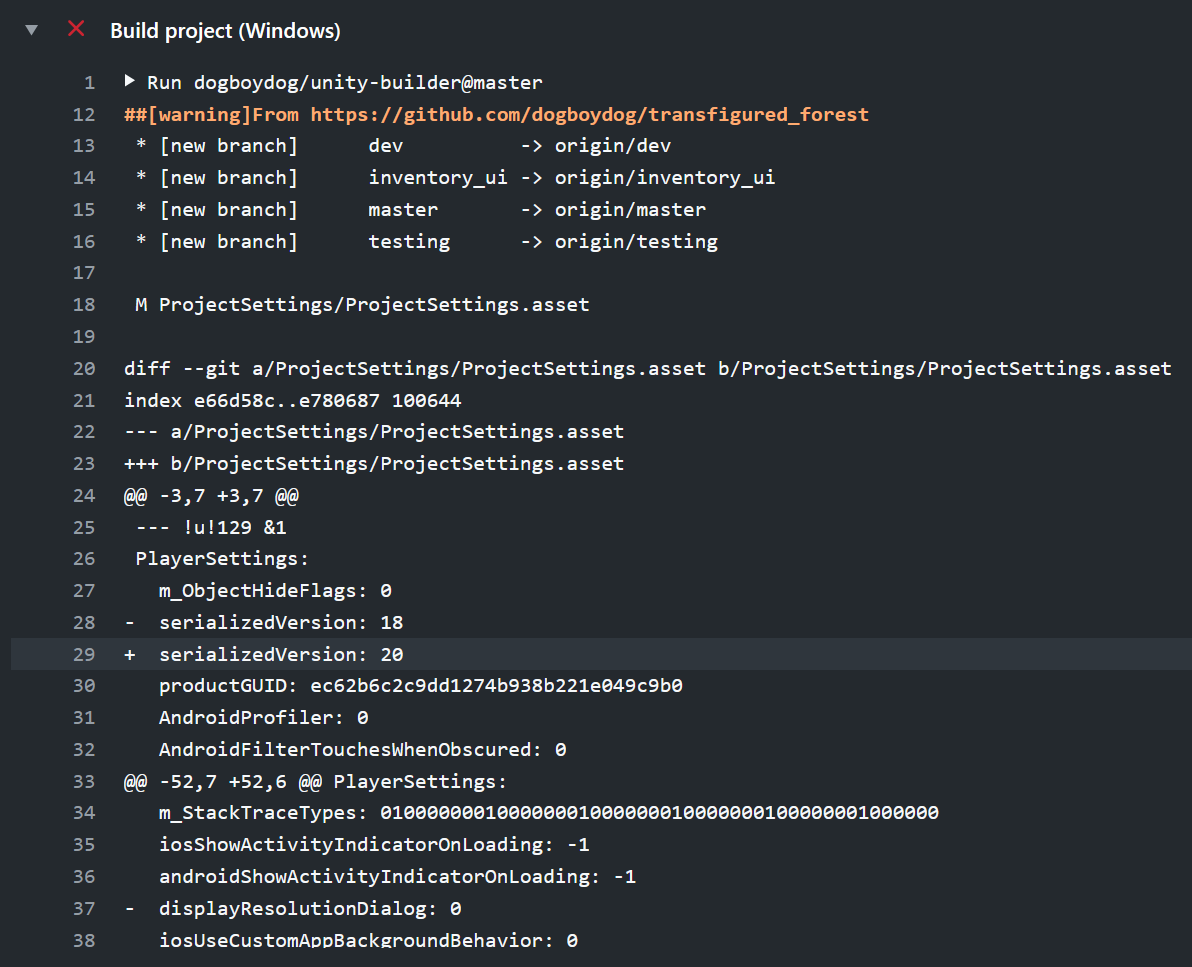Screen dimensions: 1192x967
Task: Click line number 16
Action: tap(84, 242)
